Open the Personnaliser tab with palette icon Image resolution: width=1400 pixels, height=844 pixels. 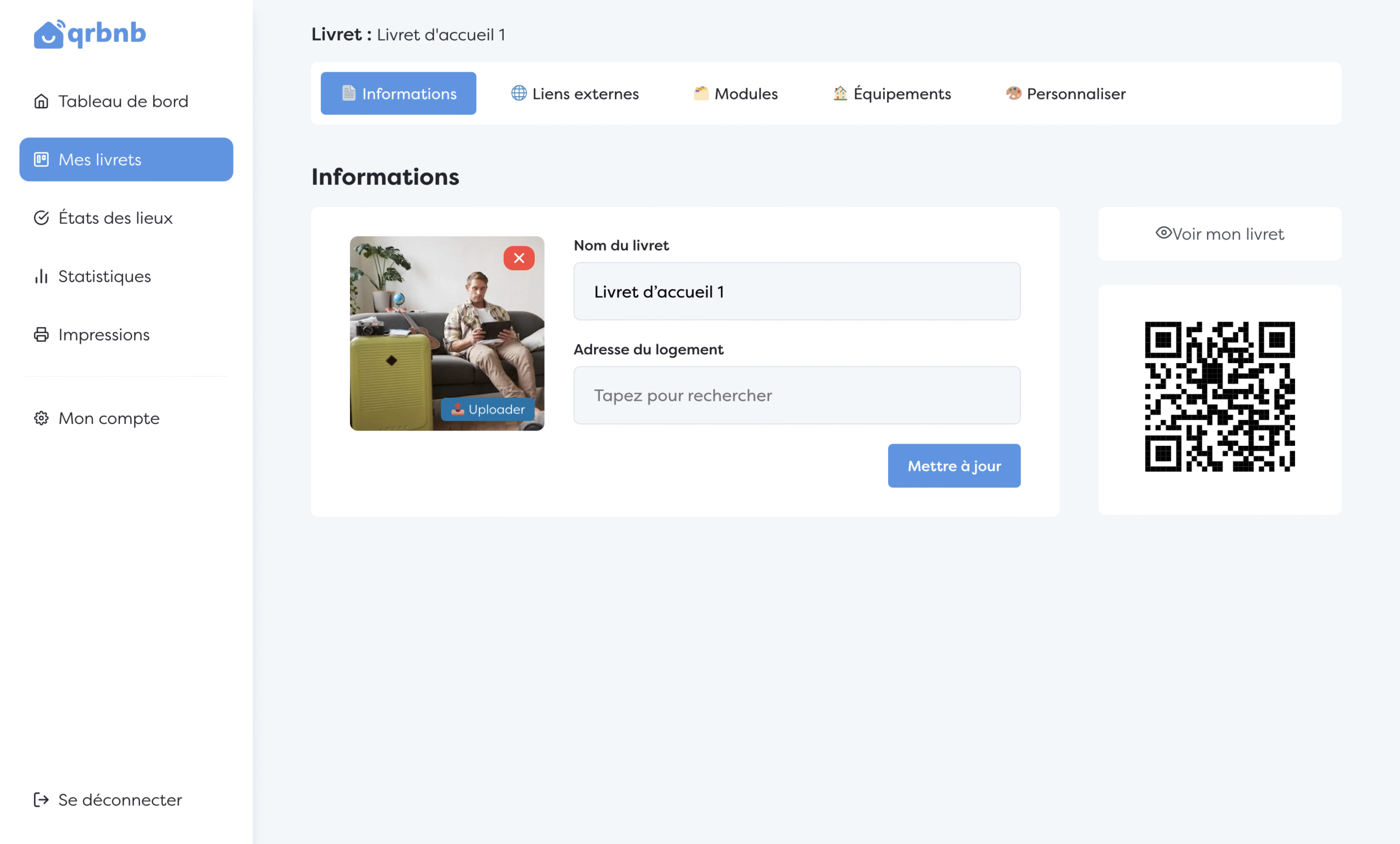click(1065, 94)
